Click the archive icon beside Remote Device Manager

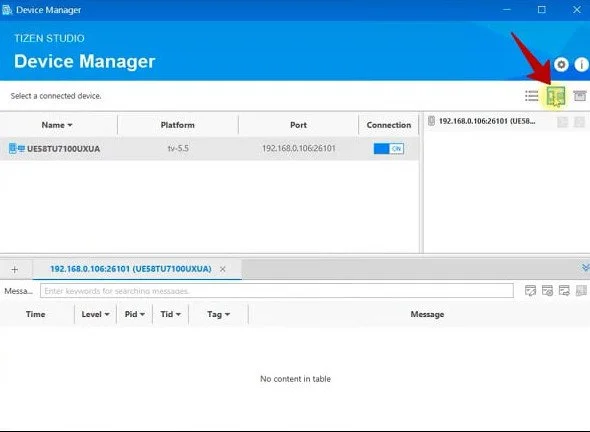click(579, 96)
